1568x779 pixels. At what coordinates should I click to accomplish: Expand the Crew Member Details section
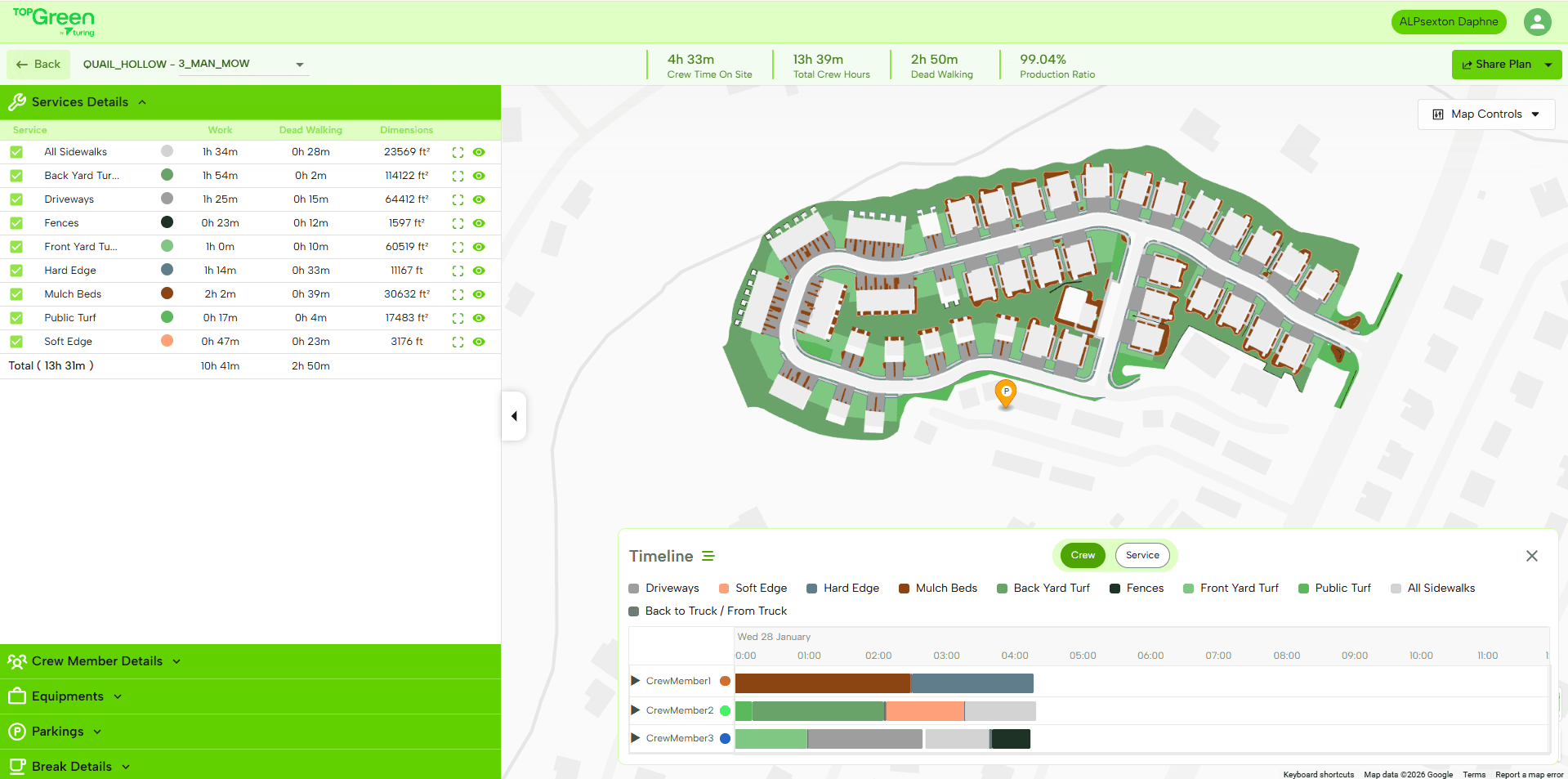click(x=96, y=661)
